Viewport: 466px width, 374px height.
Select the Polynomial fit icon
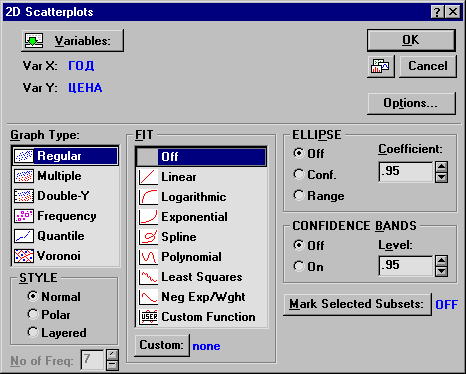148,257
